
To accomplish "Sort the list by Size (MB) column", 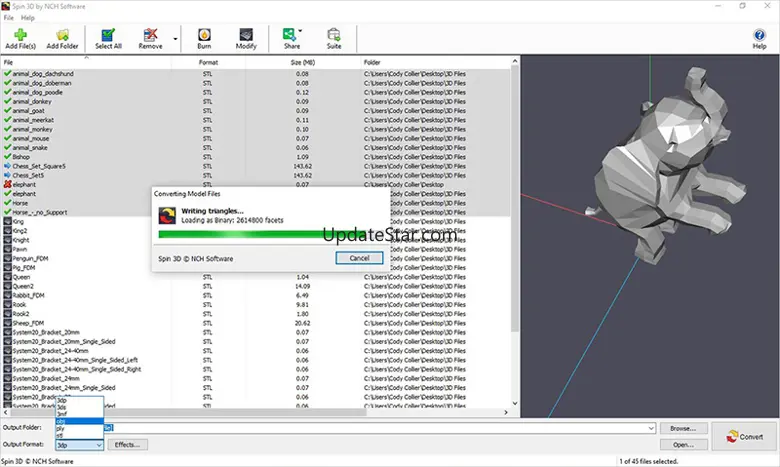I will pos(302,62).
